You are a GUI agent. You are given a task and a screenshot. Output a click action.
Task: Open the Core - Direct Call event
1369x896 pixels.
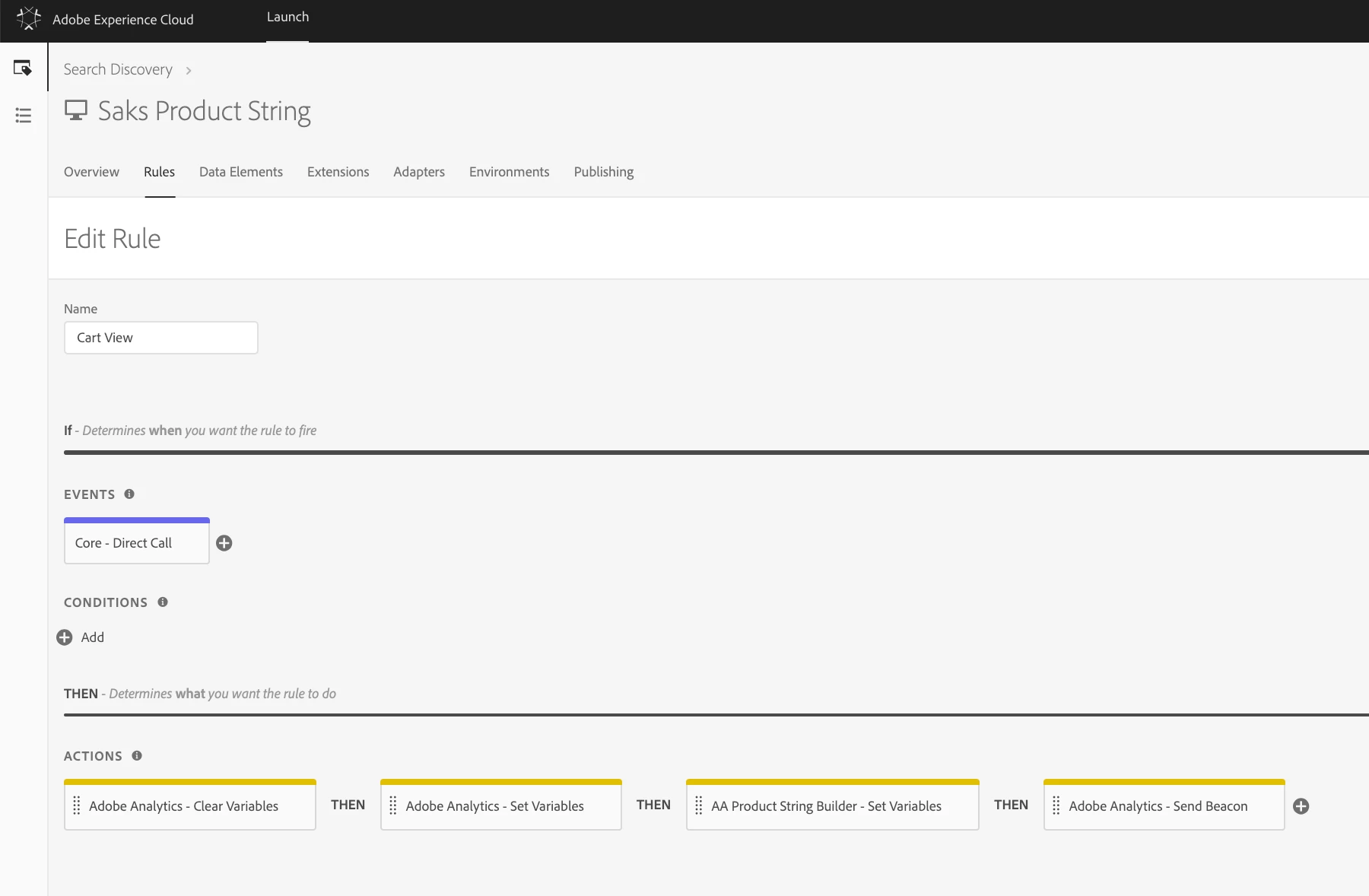(137, 542)
